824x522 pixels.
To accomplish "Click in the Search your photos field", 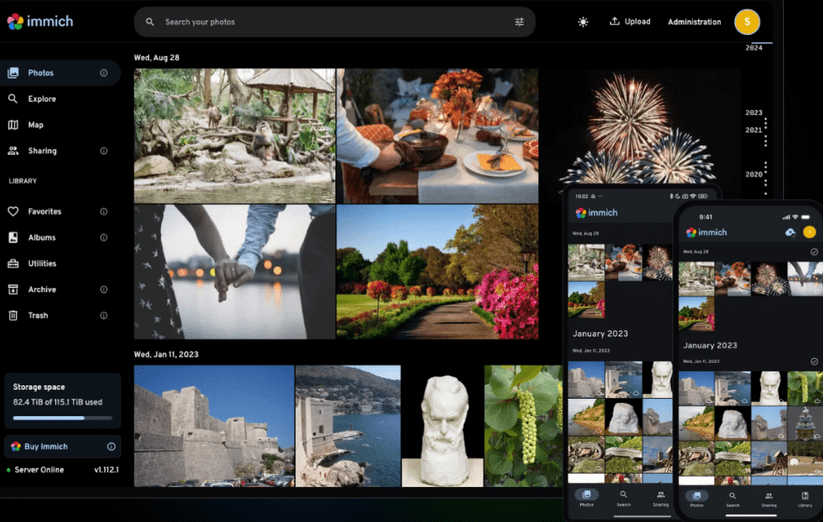I will point(335,22).
